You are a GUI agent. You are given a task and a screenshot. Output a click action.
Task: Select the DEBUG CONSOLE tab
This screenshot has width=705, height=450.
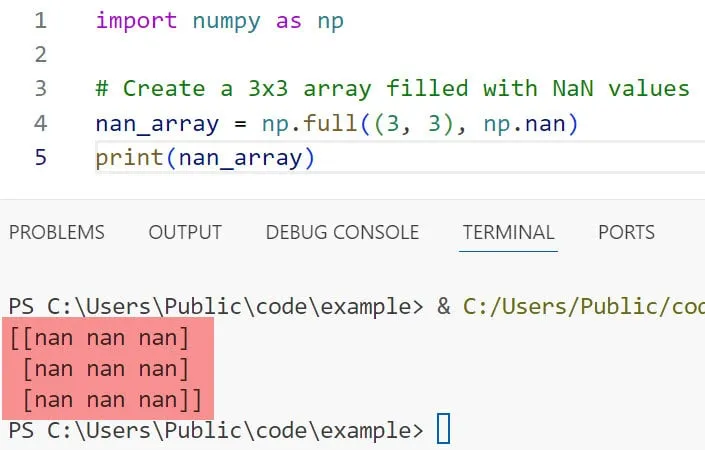tap(342, 232)
